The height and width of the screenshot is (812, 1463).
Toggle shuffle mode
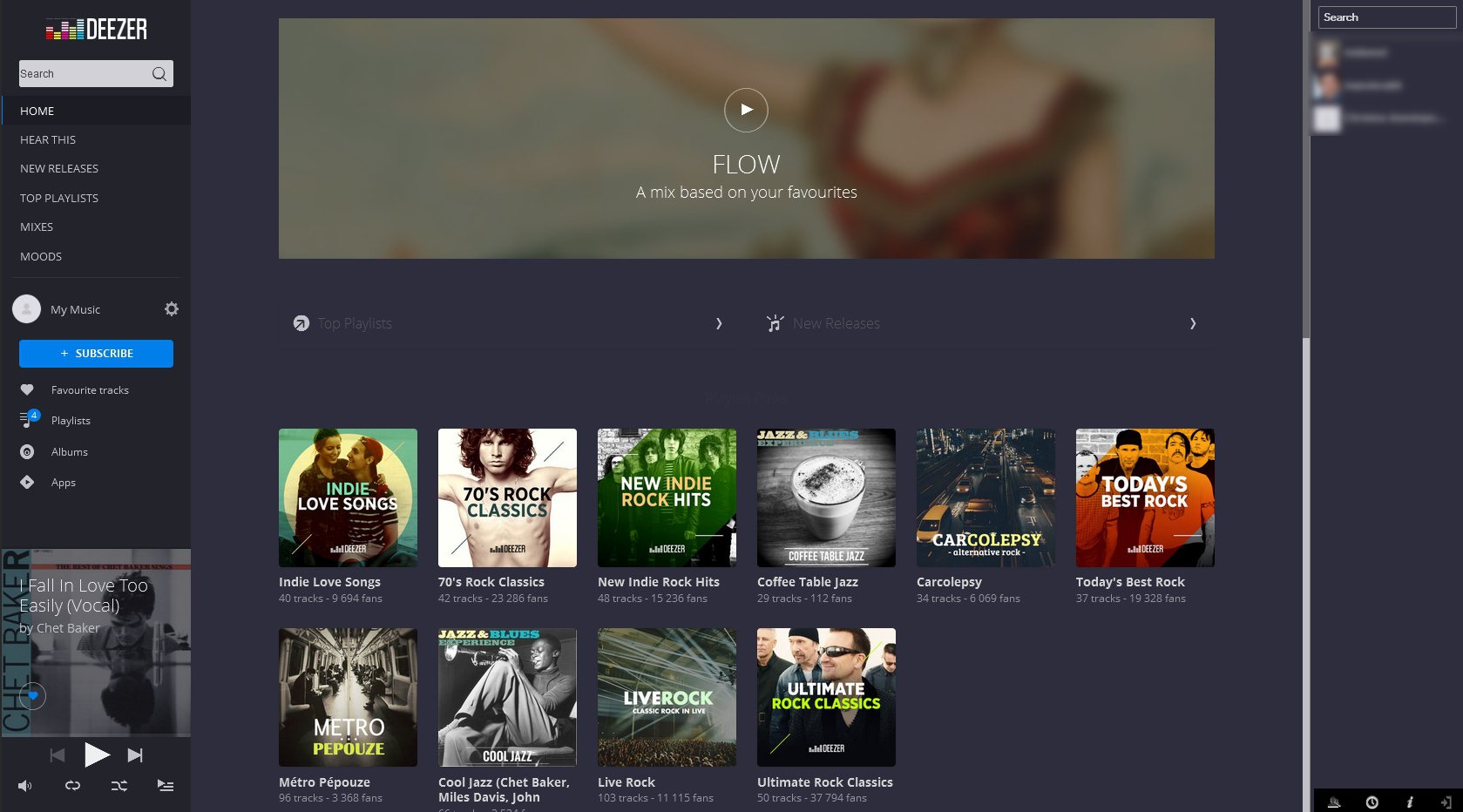pos(119,786)
